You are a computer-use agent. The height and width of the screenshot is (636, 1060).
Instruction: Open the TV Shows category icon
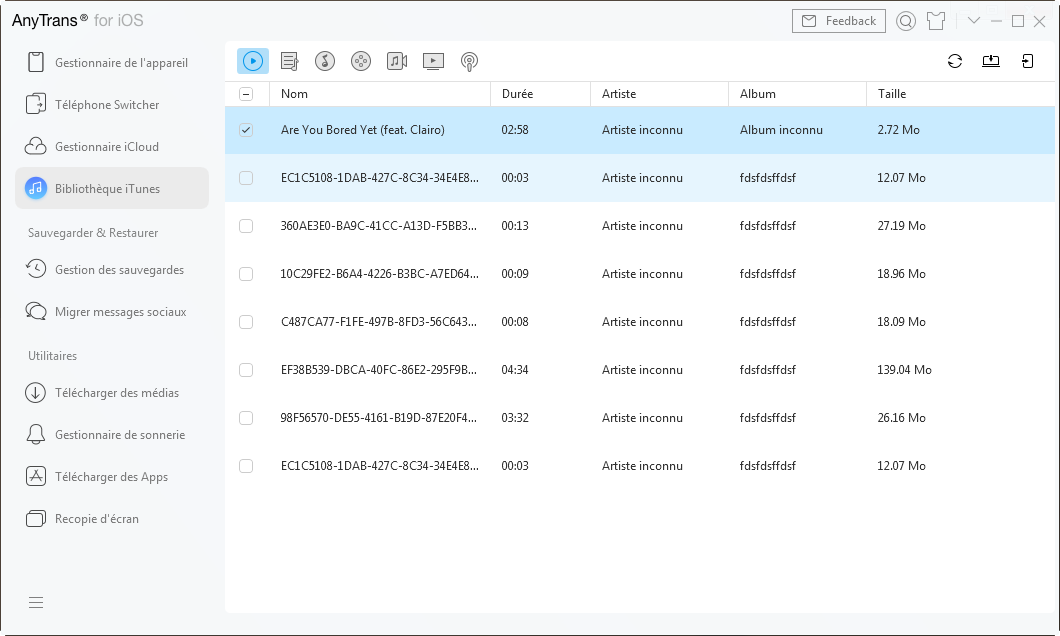[433, 61]
